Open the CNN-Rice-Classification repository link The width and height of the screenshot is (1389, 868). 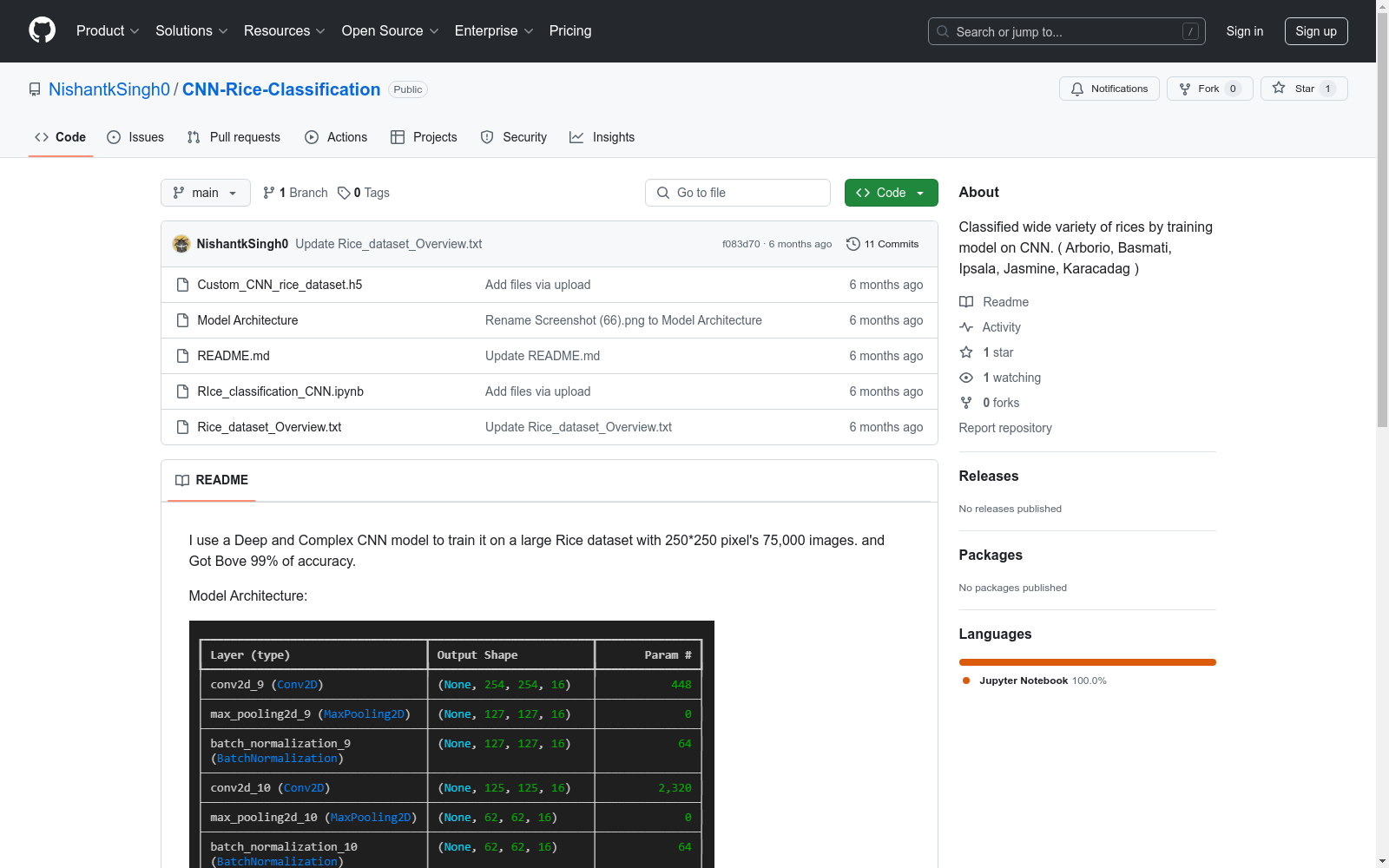point(281,89)
